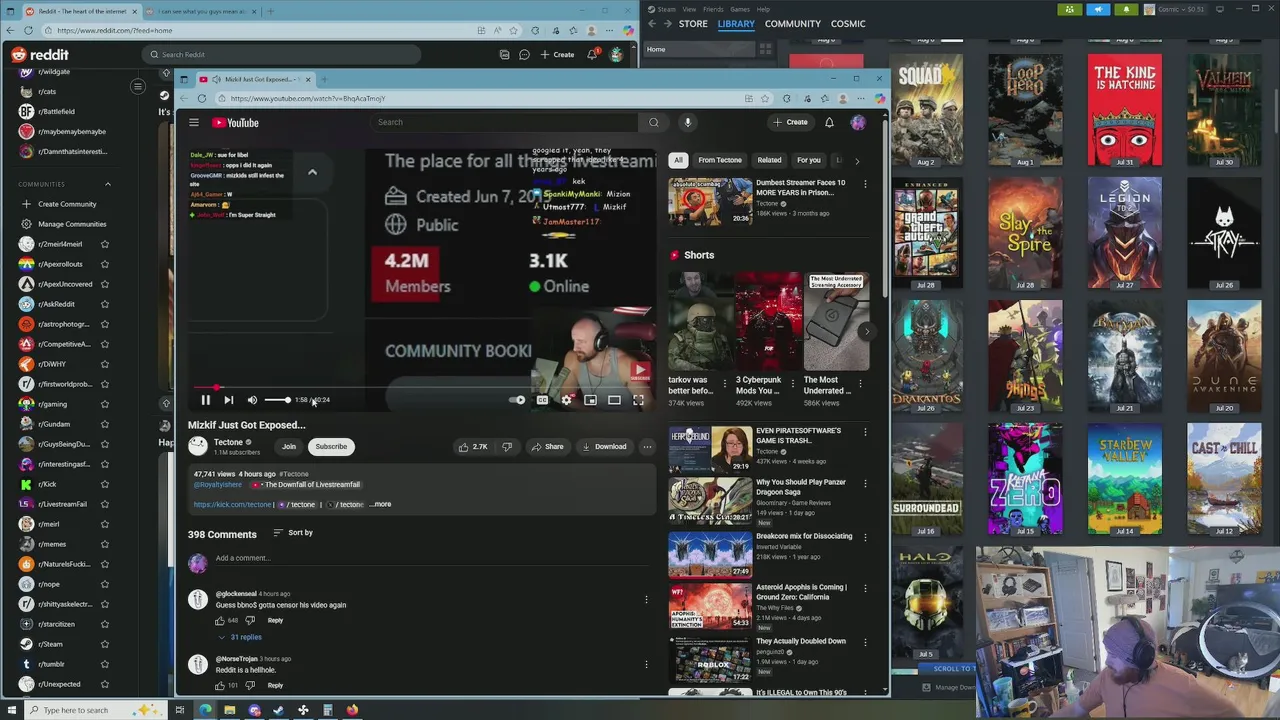Download the YouTube video
Image resolution: width=1280 pixels, height=720 pixels.
(604, 447)
